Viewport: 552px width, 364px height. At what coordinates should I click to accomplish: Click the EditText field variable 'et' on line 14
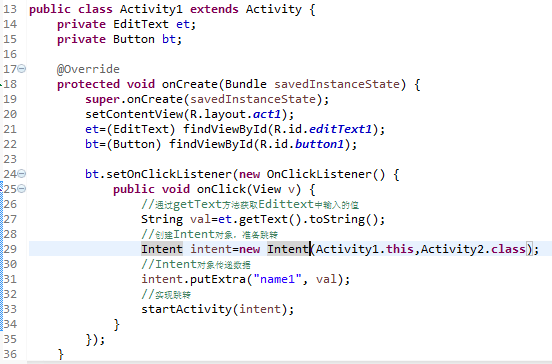pyautogui.click(x=183, y=24)
